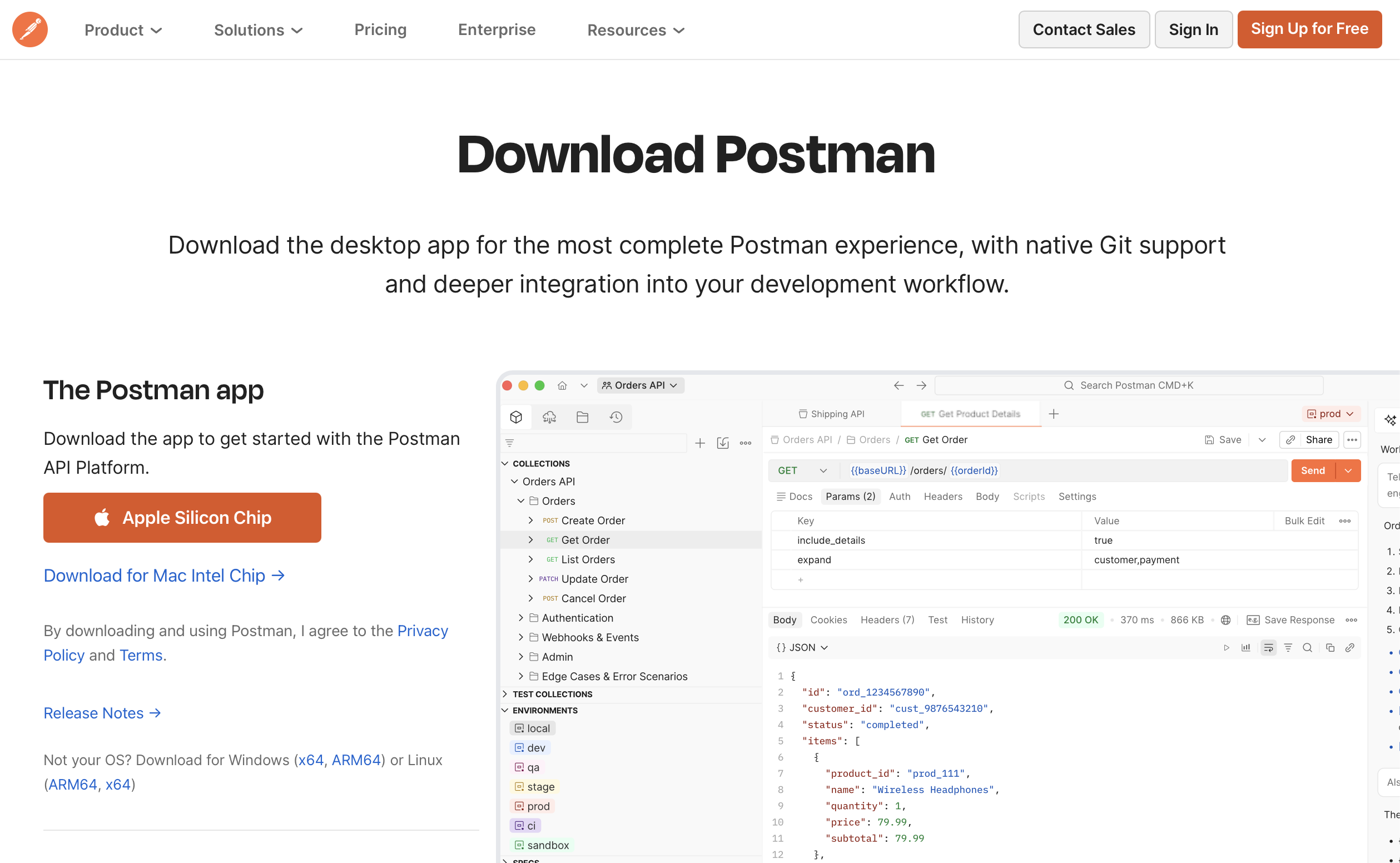
Task: Click the AI sparkle icon on right edge
Action: coord(1391,420)
